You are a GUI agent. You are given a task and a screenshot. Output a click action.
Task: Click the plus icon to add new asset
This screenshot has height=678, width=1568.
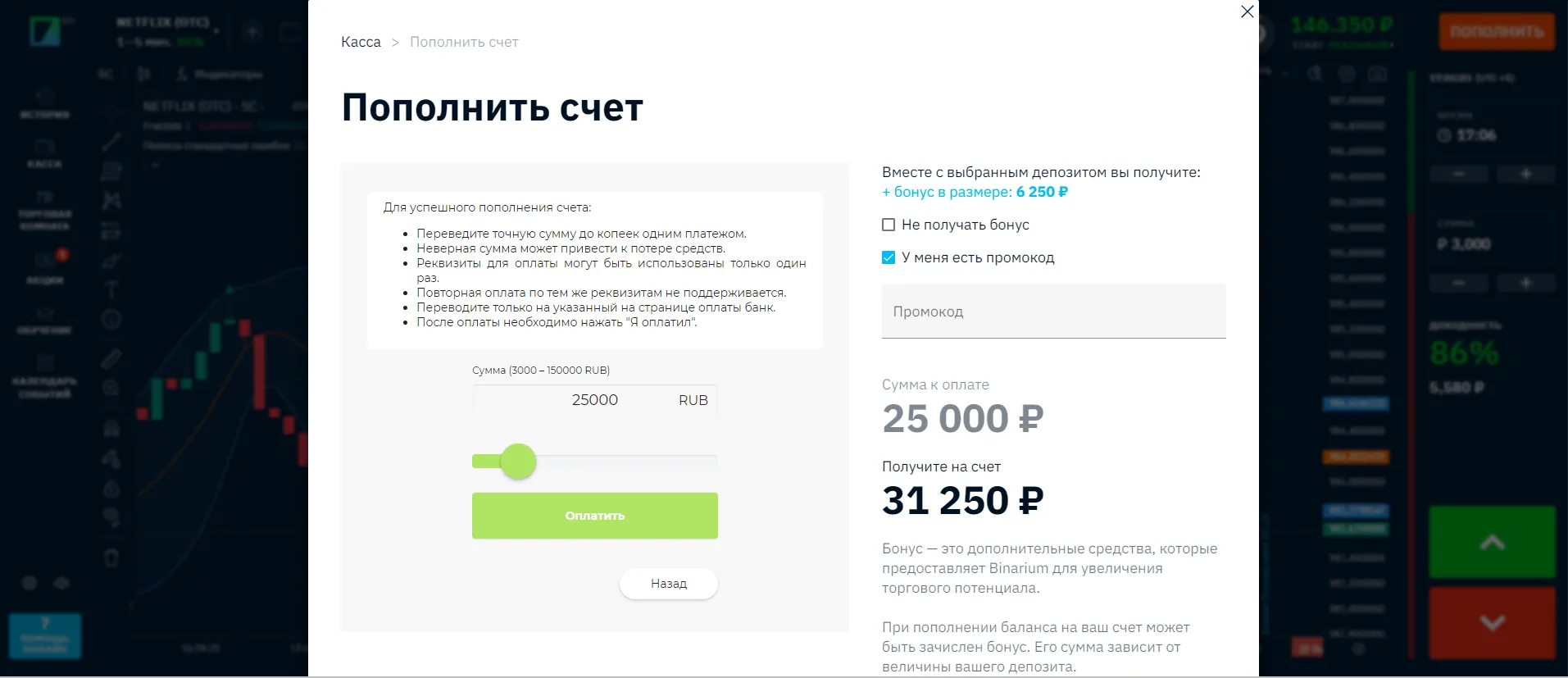point(252,33)
